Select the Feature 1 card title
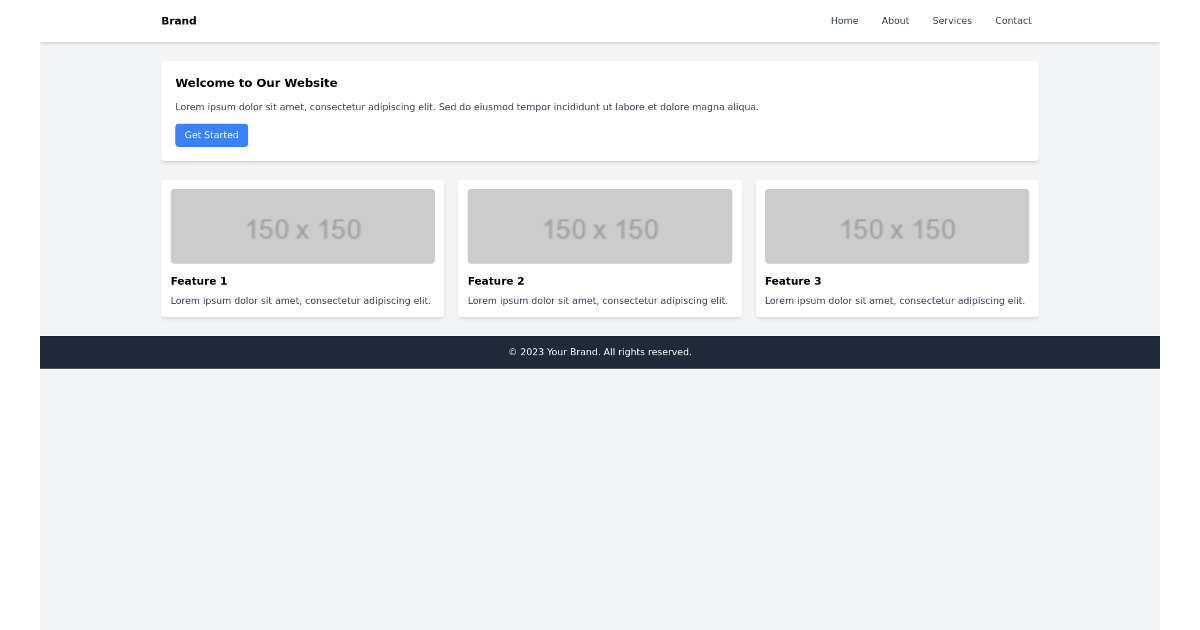The height and width of the screenshot is (630, 1200). click(x=198, y=281)
